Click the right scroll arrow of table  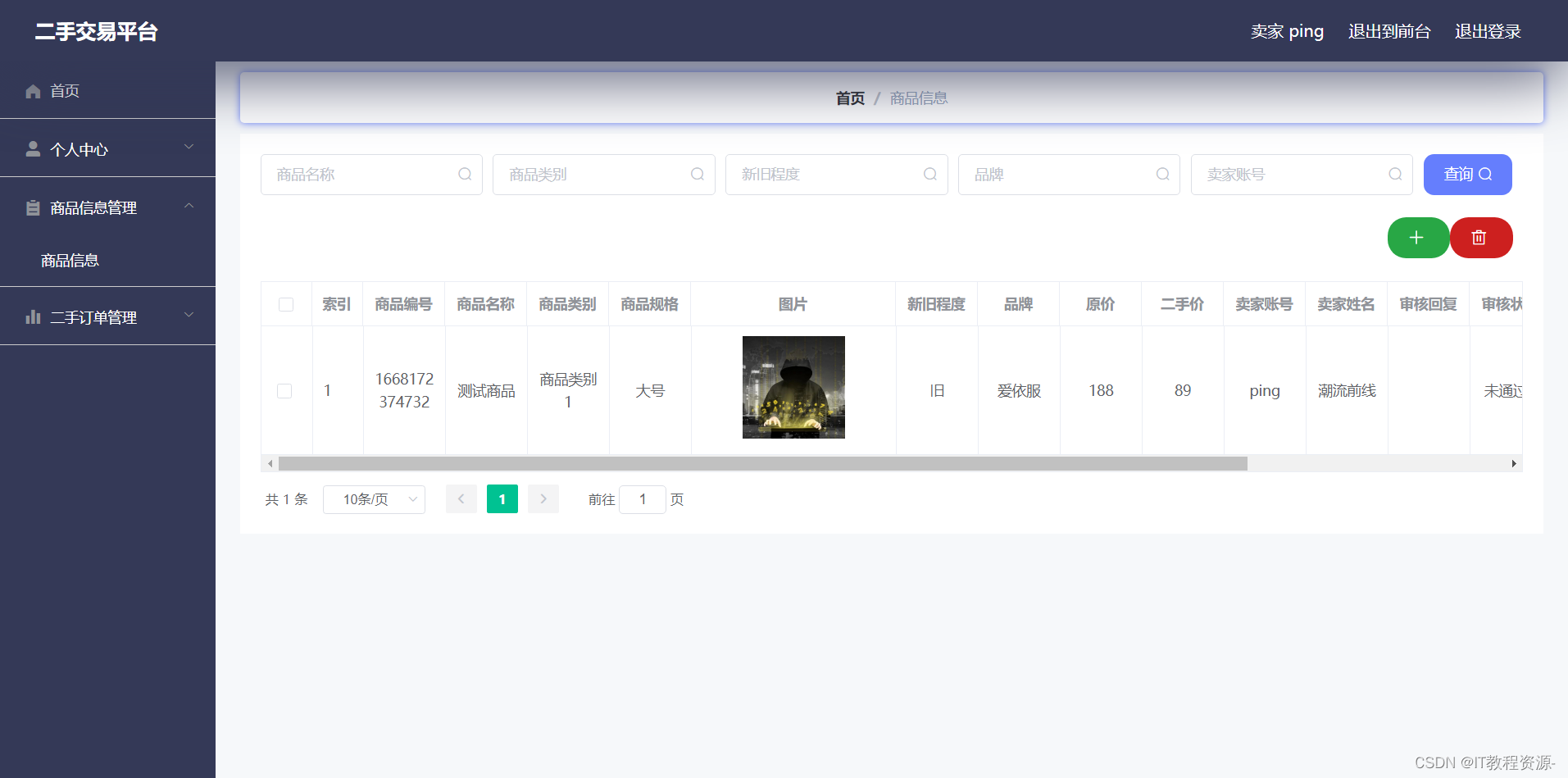[x=1514, y=464]
